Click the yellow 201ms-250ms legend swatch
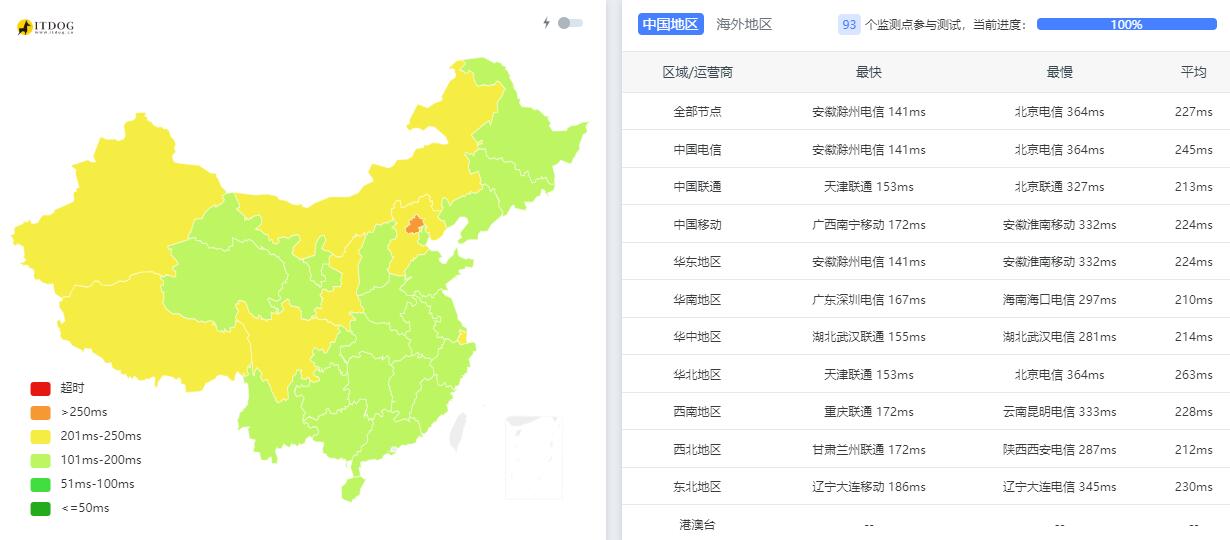The width and height of the screenshot is (1230, 540). [40, 436]
